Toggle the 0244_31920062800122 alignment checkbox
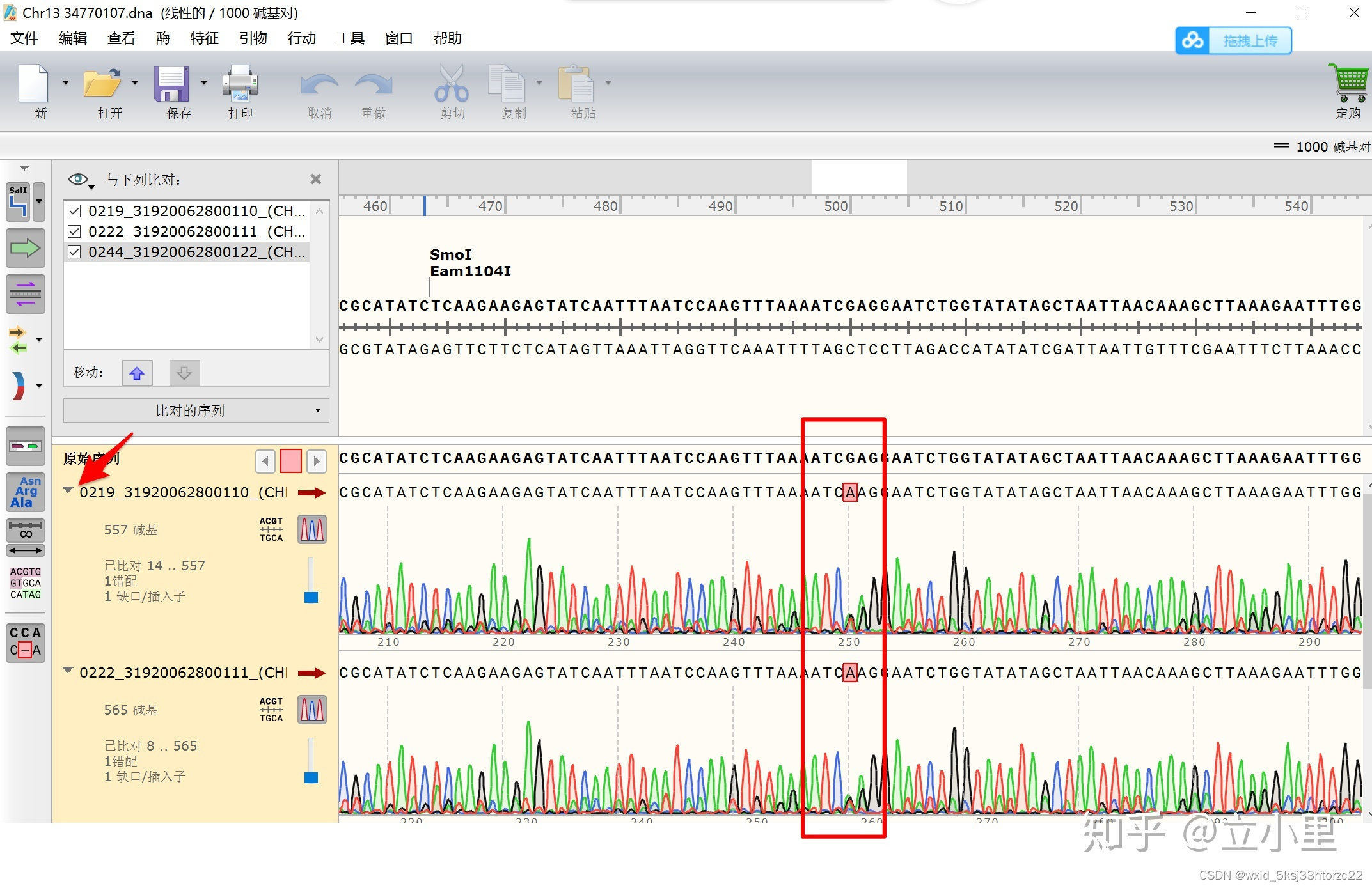Image resolution: width=1372 pixels, height=888 pixels. click(x=74, y=252)
